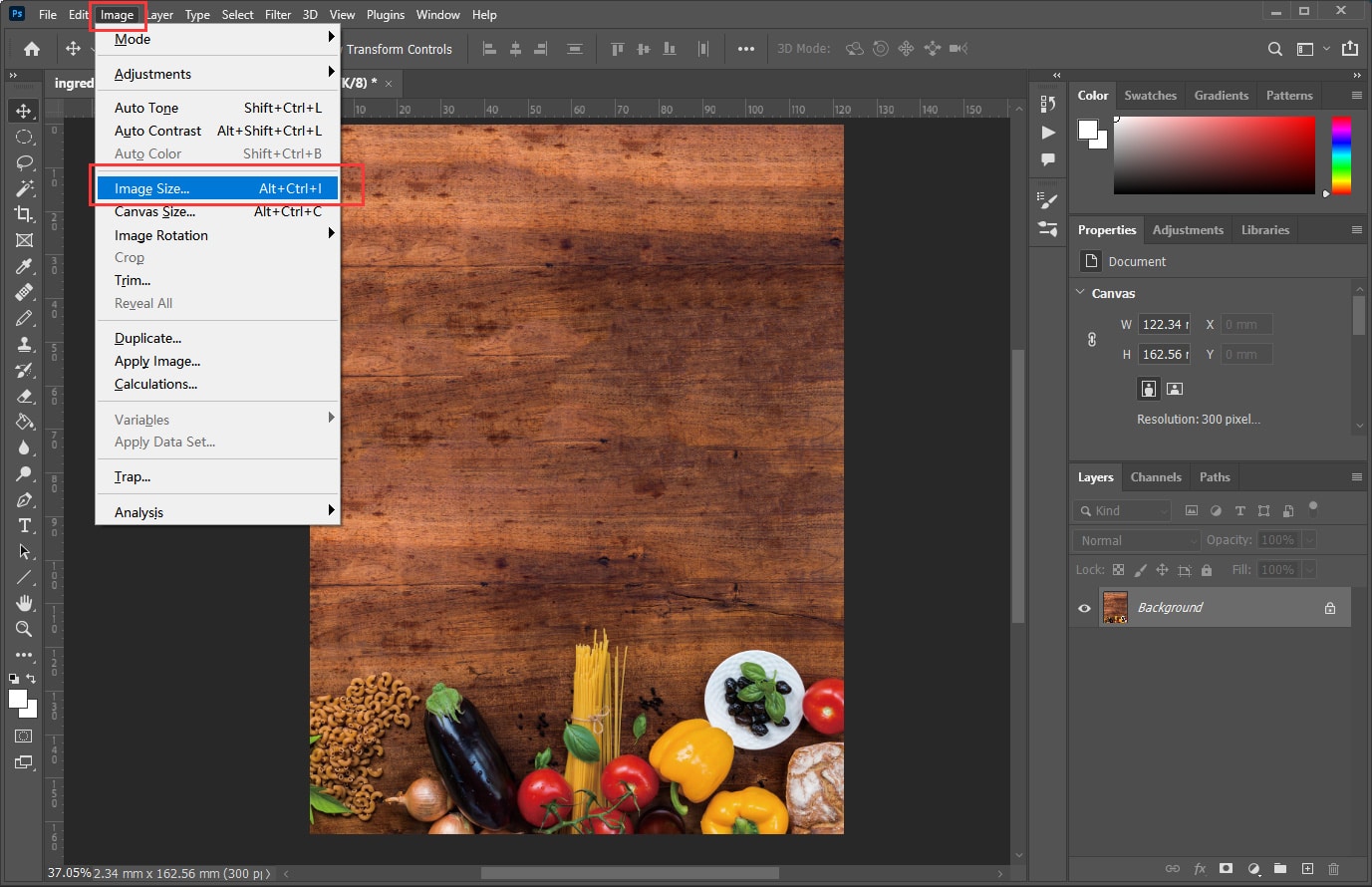Toggle the Background layer lock icon

click(1329, 608)
